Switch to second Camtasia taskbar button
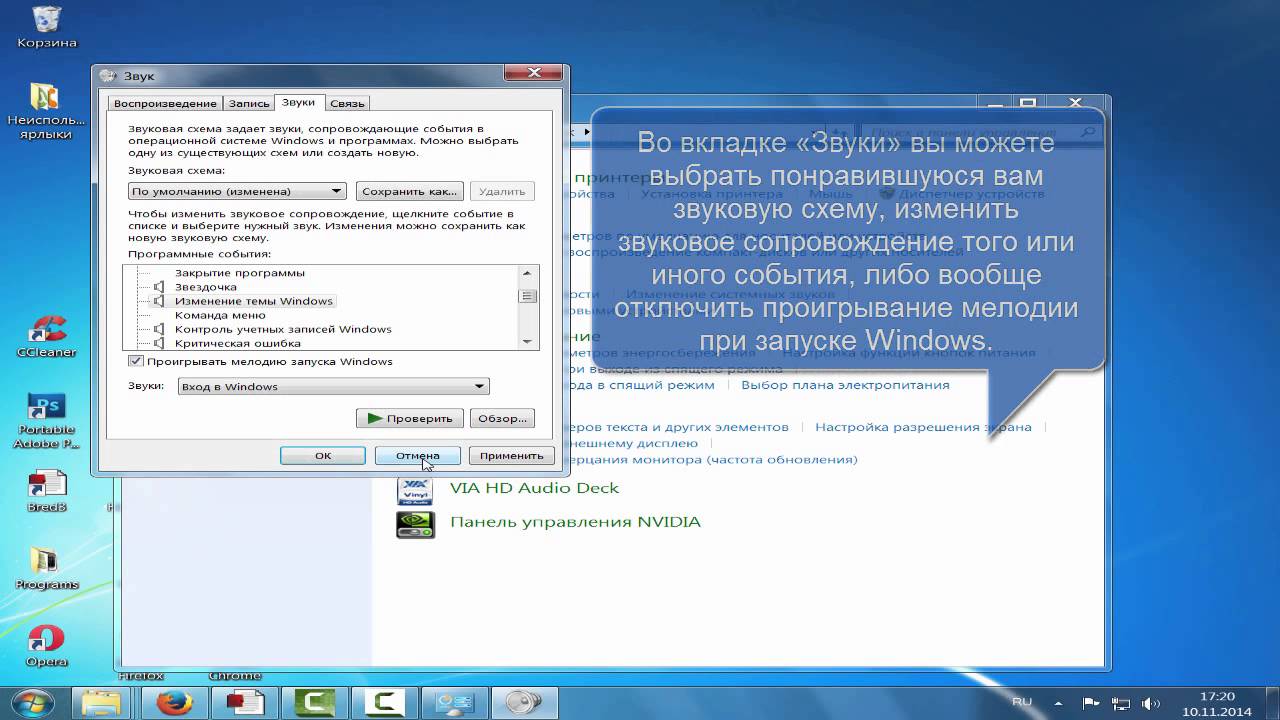The height and width of the screenshot is (720, 1280). click(x=385, y=704)
